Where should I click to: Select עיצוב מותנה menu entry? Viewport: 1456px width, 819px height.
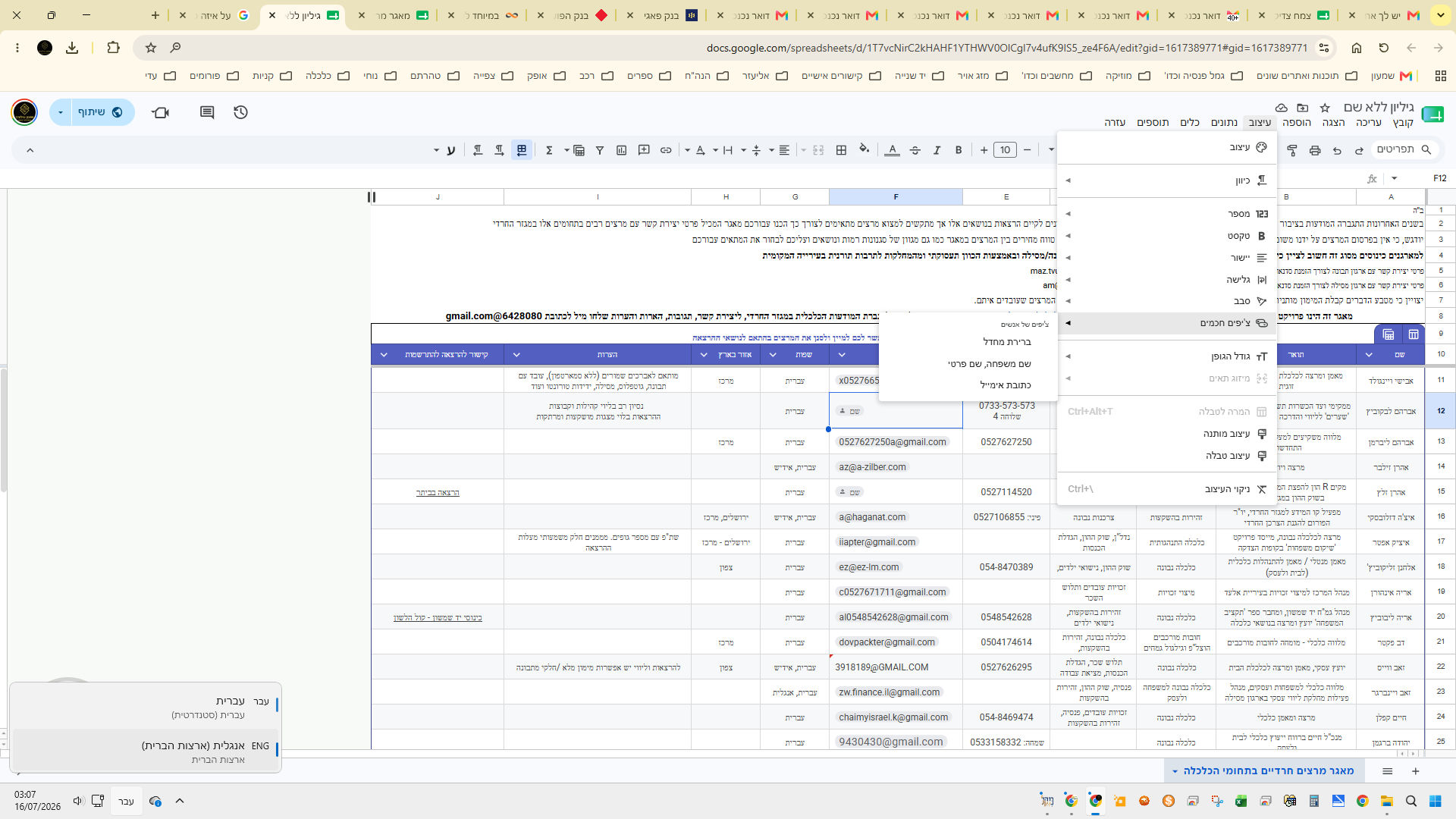[x=1167, y=434]
